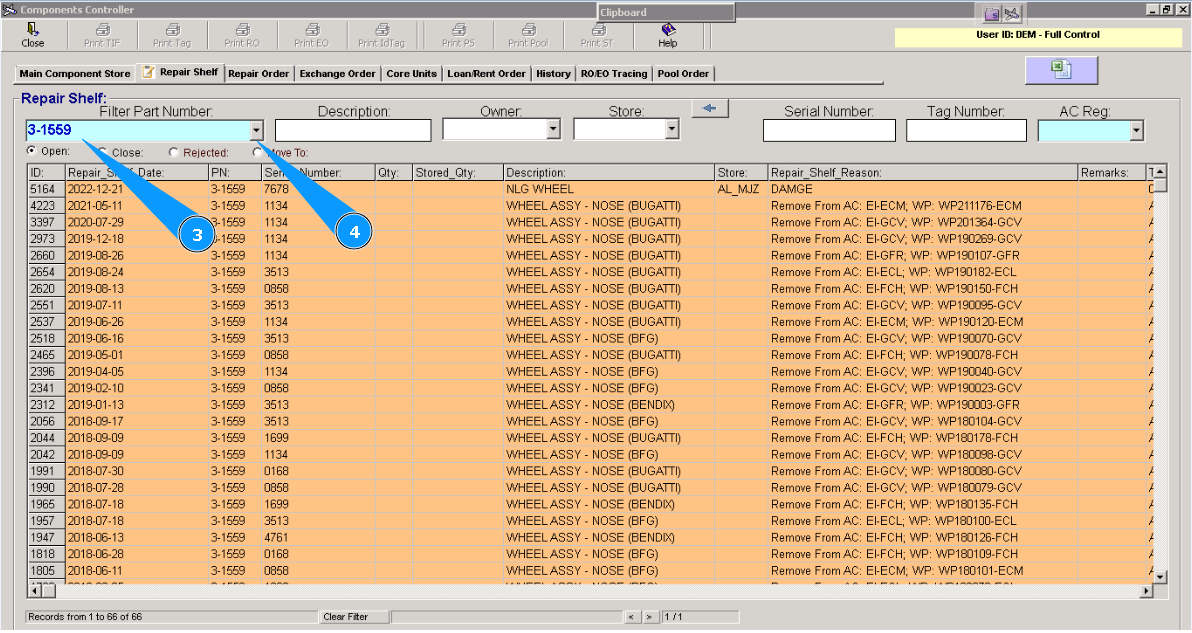Screen dimensions: 1192x633
Task: Click the Print ST printer icon
Action: 598,30
